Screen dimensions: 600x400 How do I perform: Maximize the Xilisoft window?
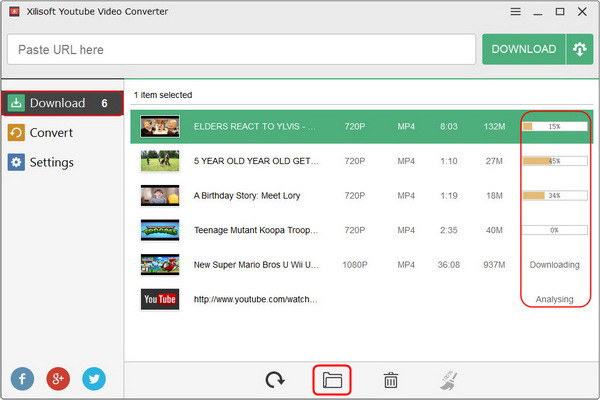click(x=560, y=12)
